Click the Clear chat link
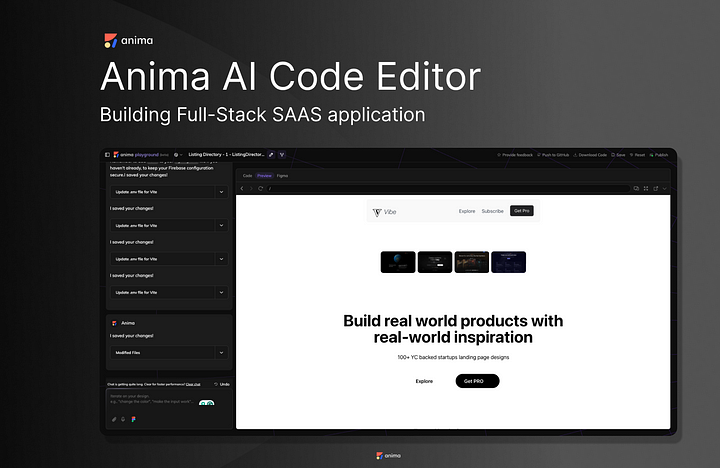Screen dimensions: 720x468 (x=193, y=384)
